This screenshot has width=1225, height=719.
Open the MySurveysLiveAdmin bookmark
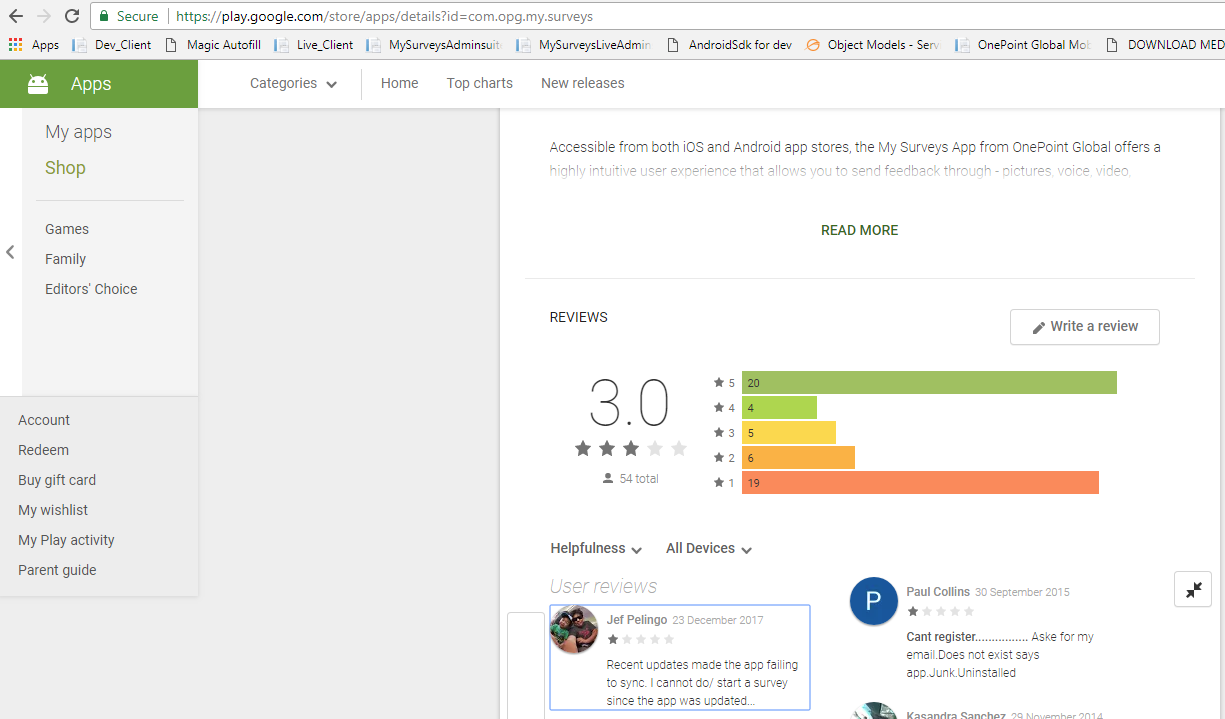[584, 45]
